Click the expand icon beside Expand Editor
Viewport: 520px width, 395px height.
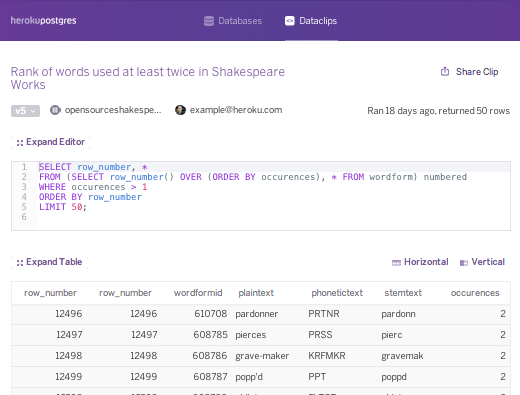(20, 143)
